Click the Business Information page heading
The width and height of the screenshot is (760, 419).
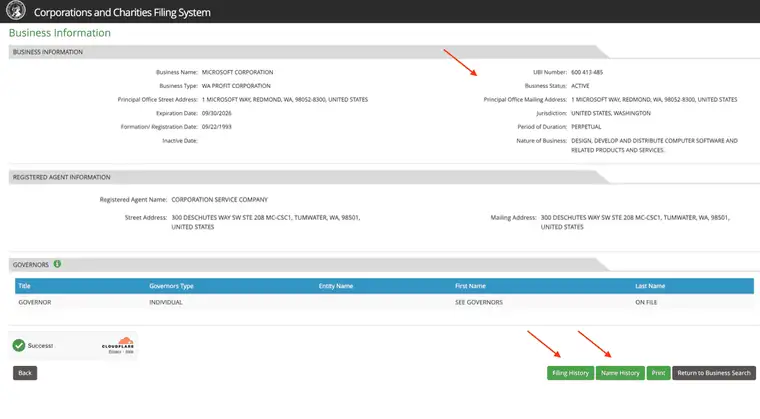[60, 32]
